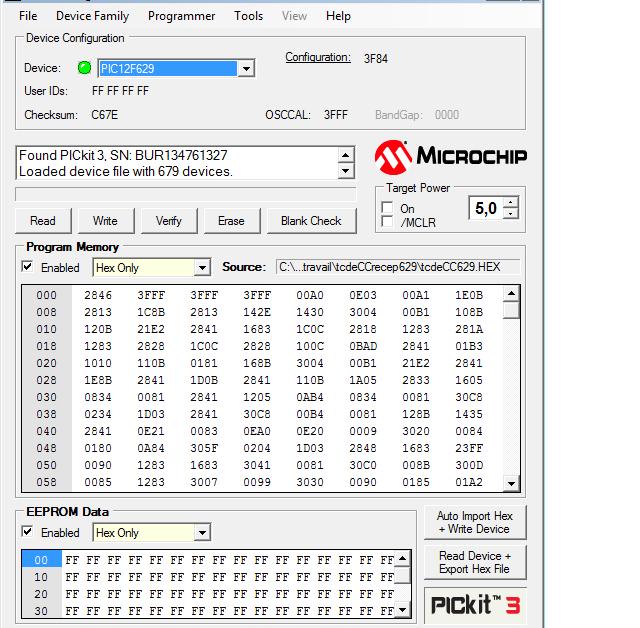This screenshot has width=640, height=628.
Task: Click first FF byte in EEPROM row 10
Action: 72,577
